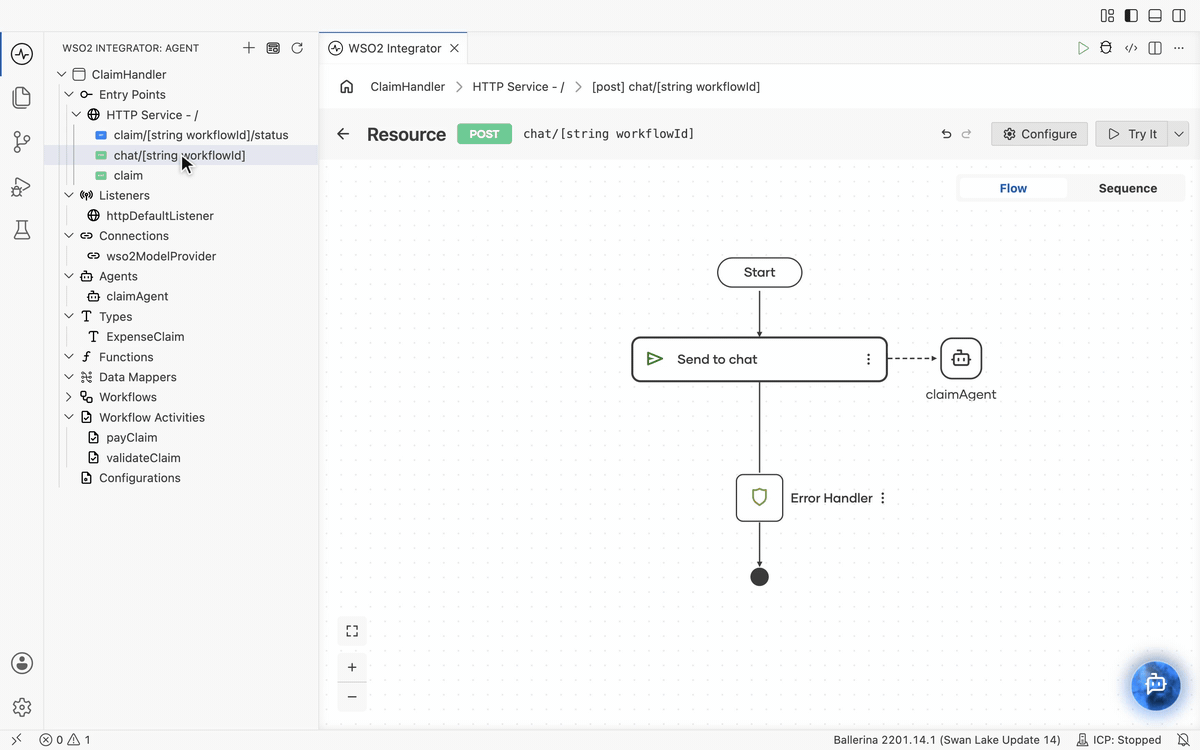Click the add plus icon in Integrator panel

coord(249,48)
